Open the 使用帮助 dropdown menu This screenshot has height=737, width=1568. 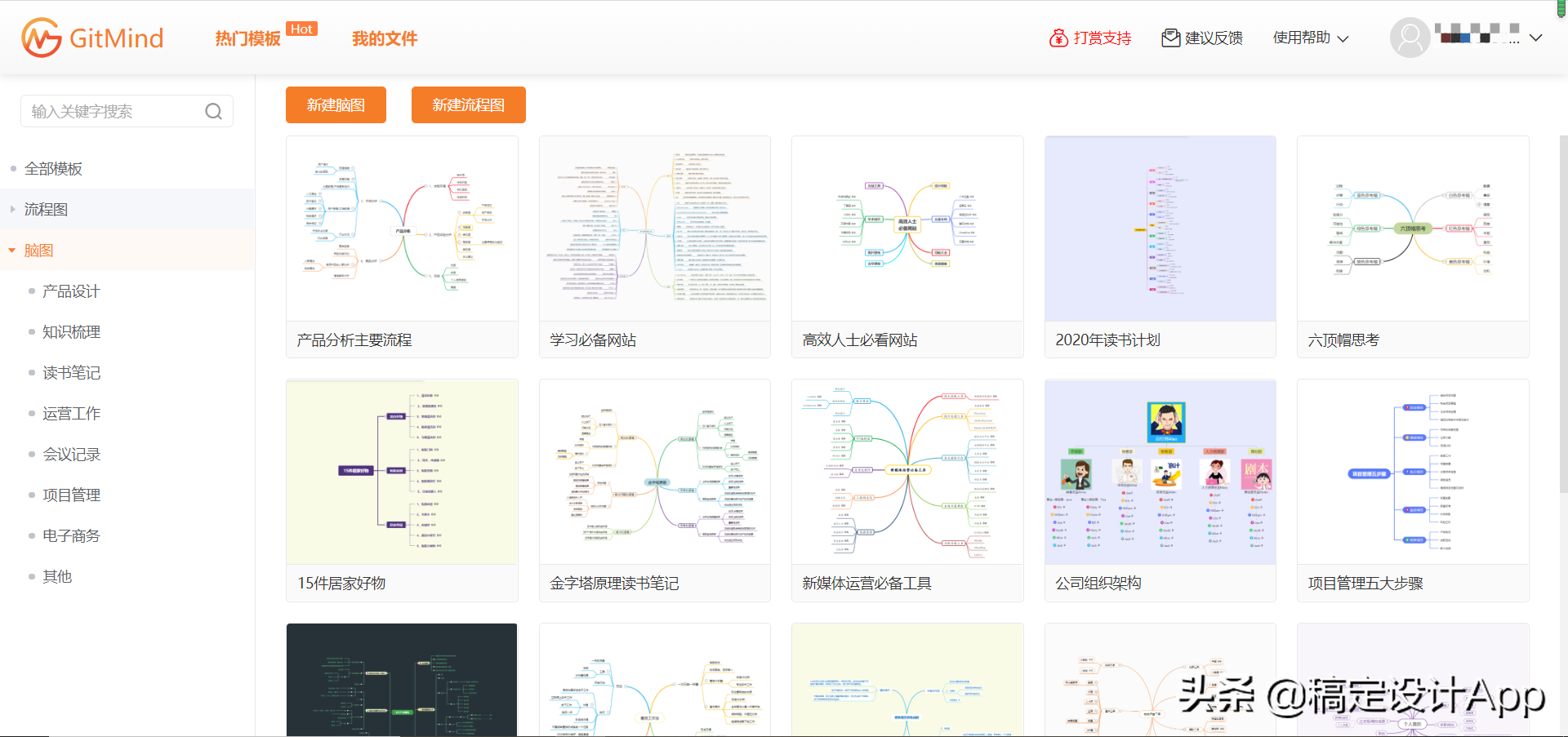click(x=1310, y=38)
